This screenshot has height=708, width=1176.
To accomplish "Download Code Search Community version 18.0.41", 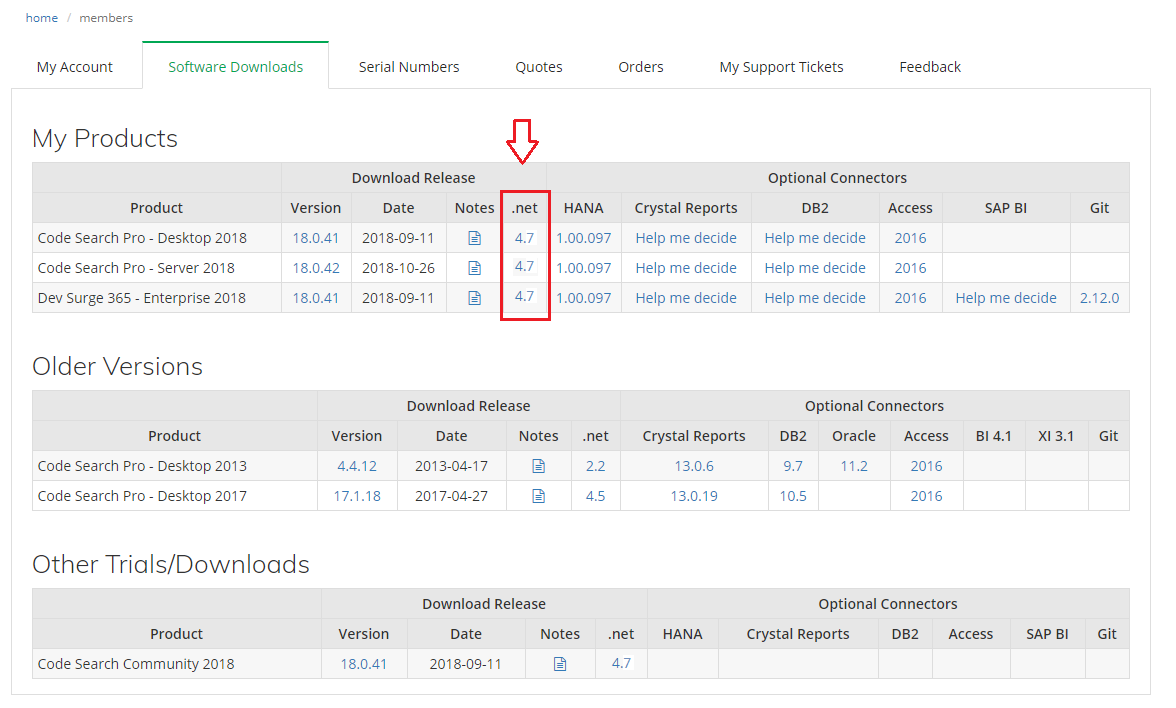I will point(364,664).
